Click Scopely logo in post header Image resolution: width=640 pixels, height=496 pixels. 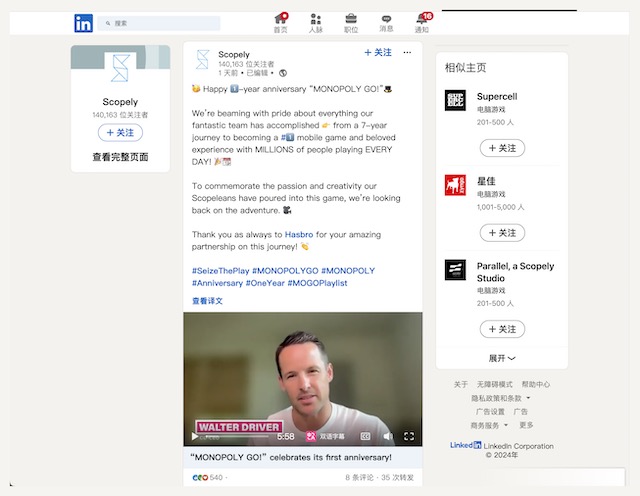(202, 60)
